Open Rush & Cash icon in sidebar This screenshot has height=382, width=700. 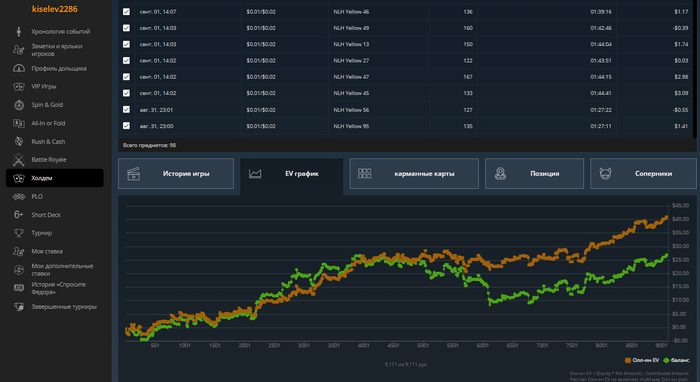tap(19, 141)
